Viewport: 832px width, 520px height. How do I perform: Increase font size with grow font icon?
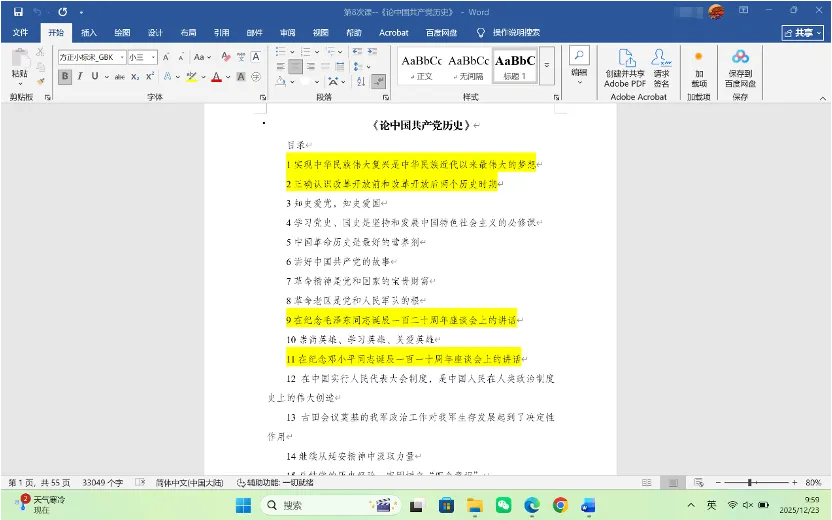[x=166, y=57]
